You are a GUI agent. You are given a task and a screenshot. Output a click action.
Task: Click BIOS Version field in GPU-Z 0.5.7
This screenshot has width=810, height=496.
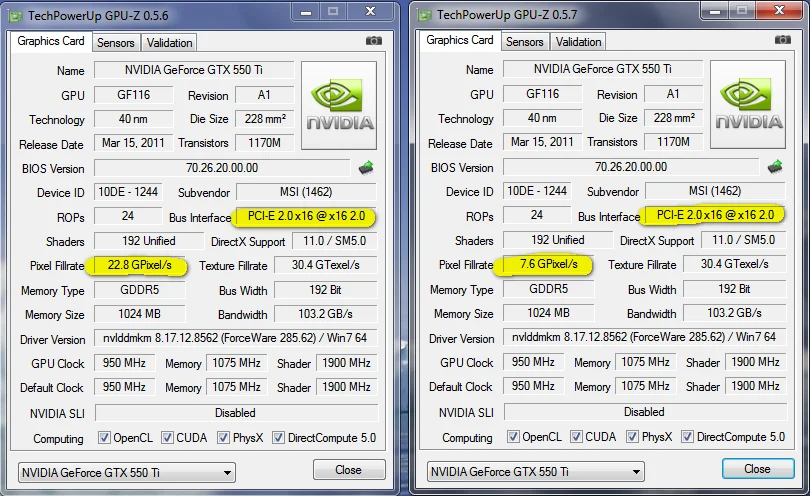(631, 167)
